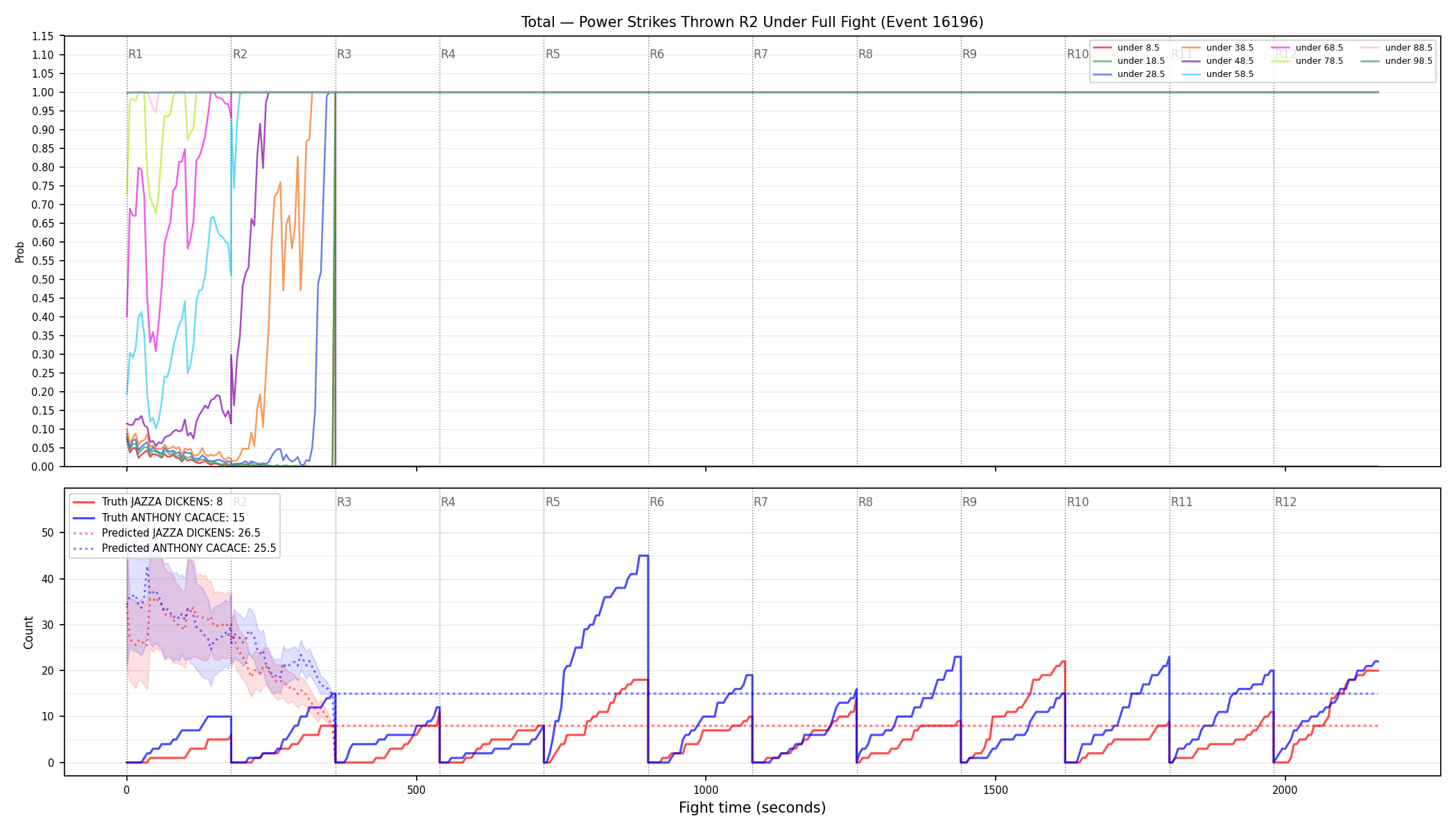Viewport: 1456px width, 832px height.
Task: Click the teal line sample for under 98.5
Action: point(1370,61)
